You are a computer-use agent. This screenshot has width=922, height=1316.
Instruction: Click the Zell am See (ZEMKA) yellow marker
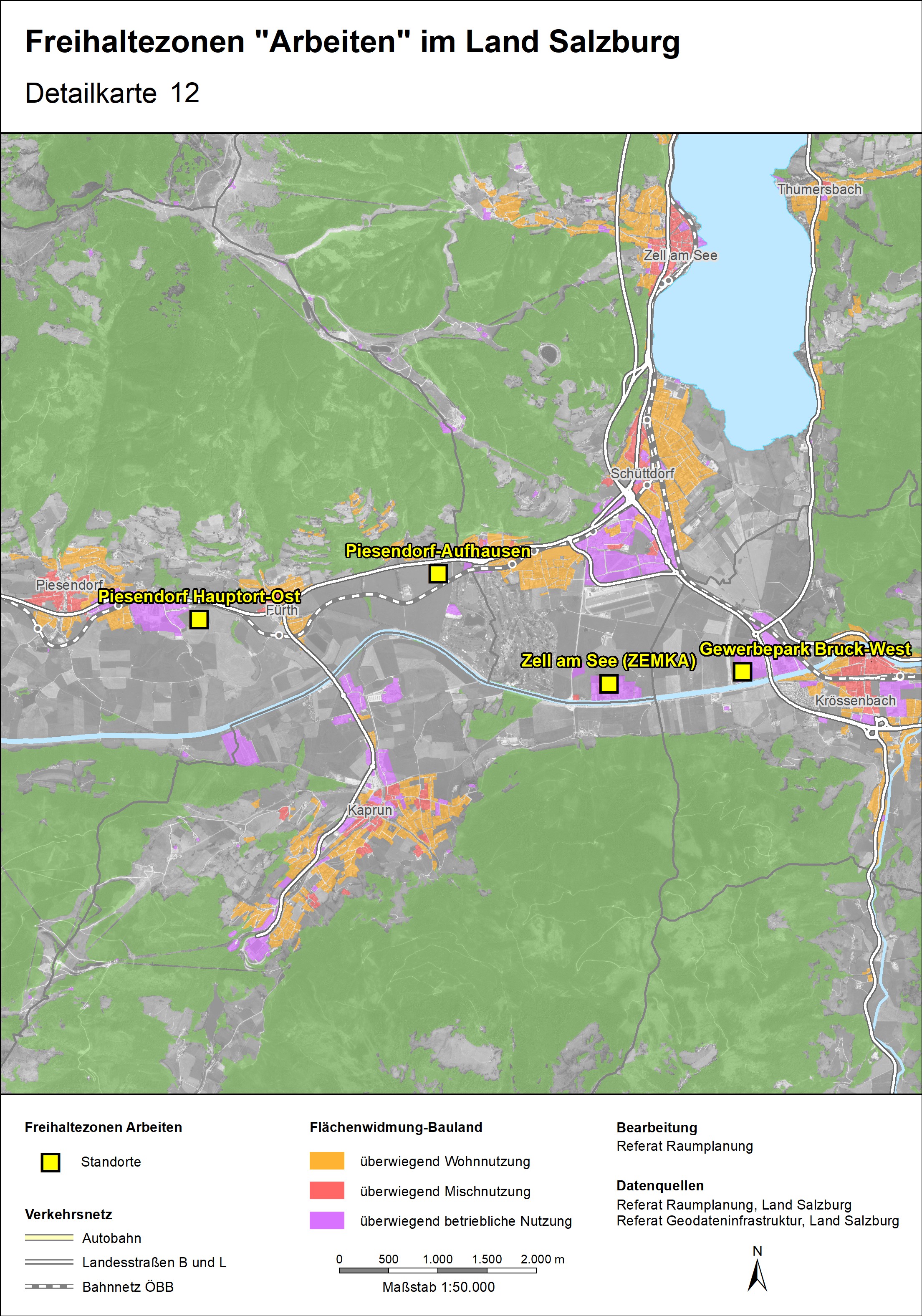pos(609,683)
